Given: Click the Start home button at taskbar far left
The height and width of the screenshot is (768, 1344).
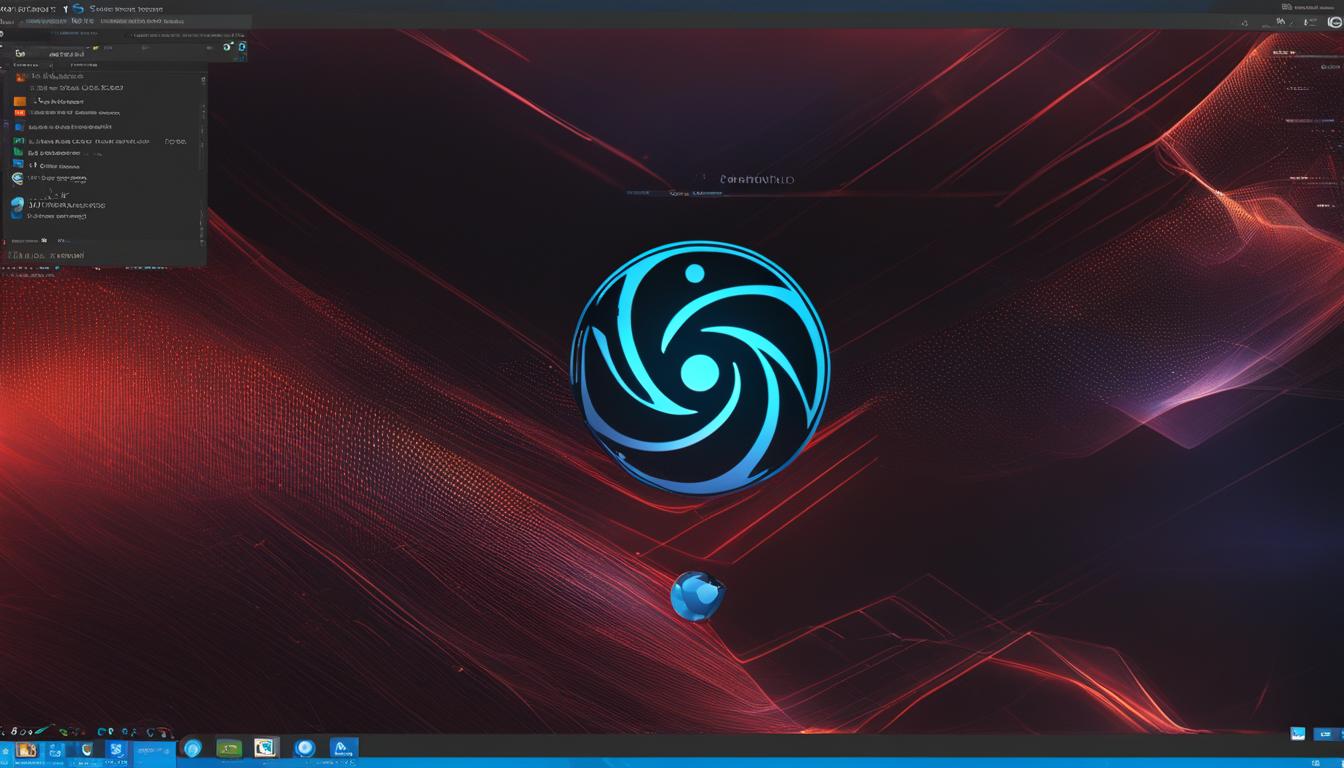Looking at the screenshot, I should coord(6,750).
